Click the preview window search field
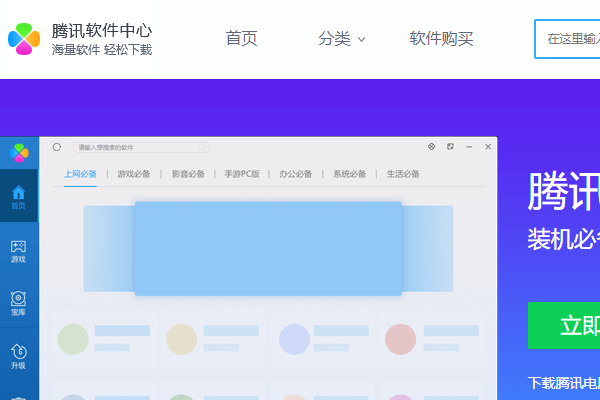This screenshot has height=400, width=600. coord(141,147)
